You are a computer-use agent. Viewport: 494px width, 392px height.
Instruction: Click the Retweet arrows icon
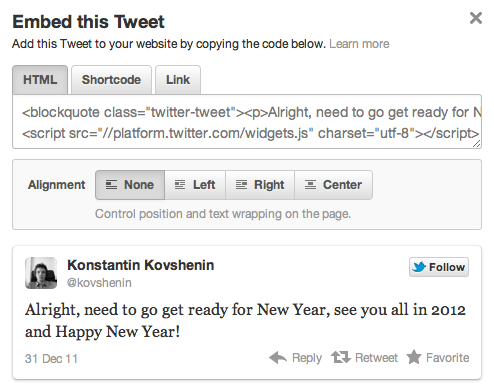[341, 358]
